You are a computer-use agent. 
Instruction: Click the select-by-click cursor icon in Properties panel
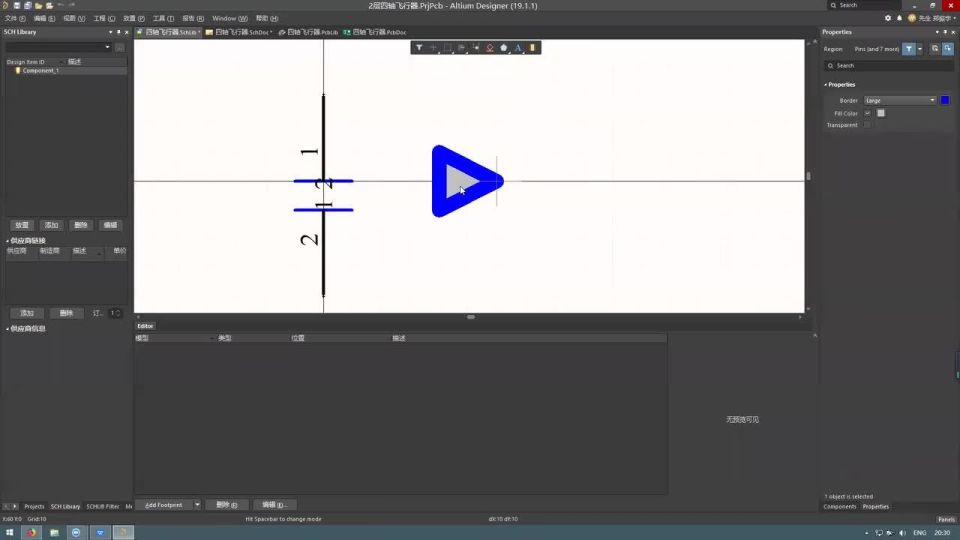pos(948,49)
